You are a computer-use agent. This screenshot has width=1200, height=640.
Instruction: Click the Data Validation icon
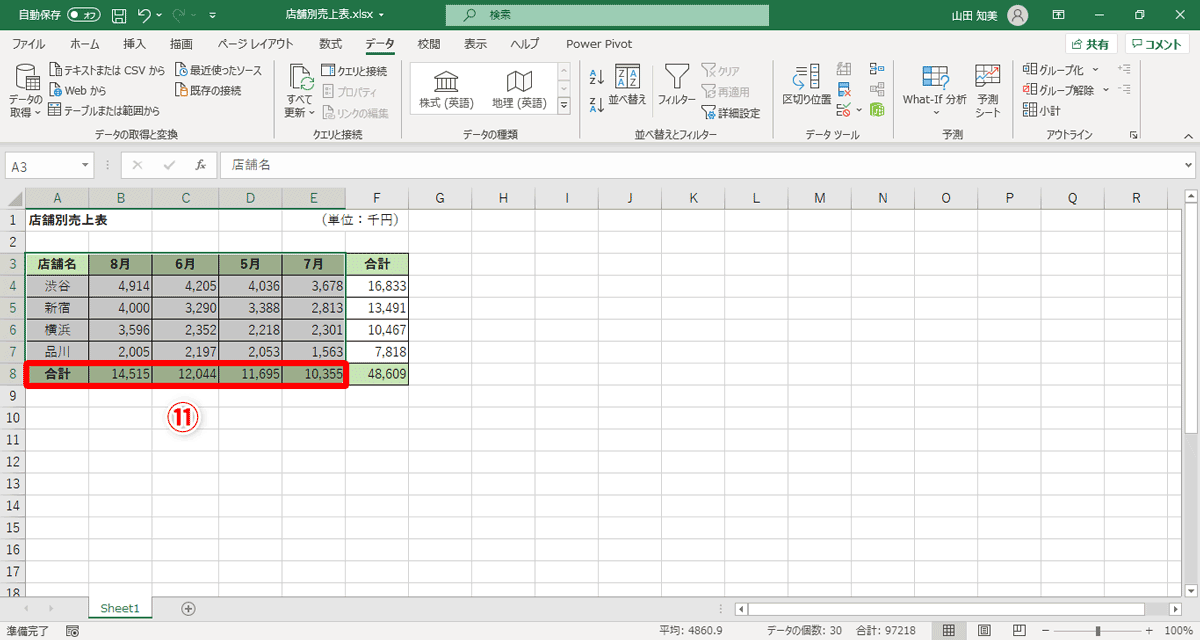[x=844, y=109]
